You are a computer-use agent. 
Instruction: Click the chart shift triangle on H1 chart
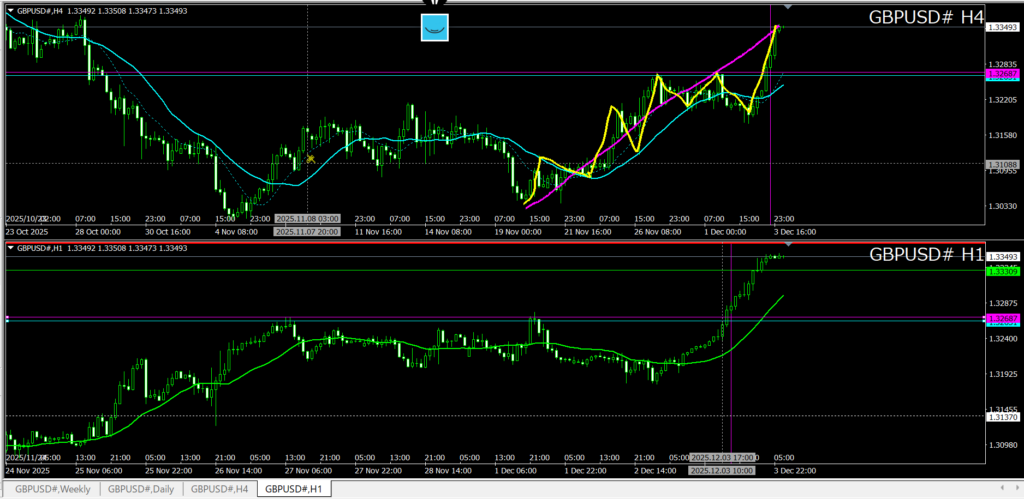787,243
